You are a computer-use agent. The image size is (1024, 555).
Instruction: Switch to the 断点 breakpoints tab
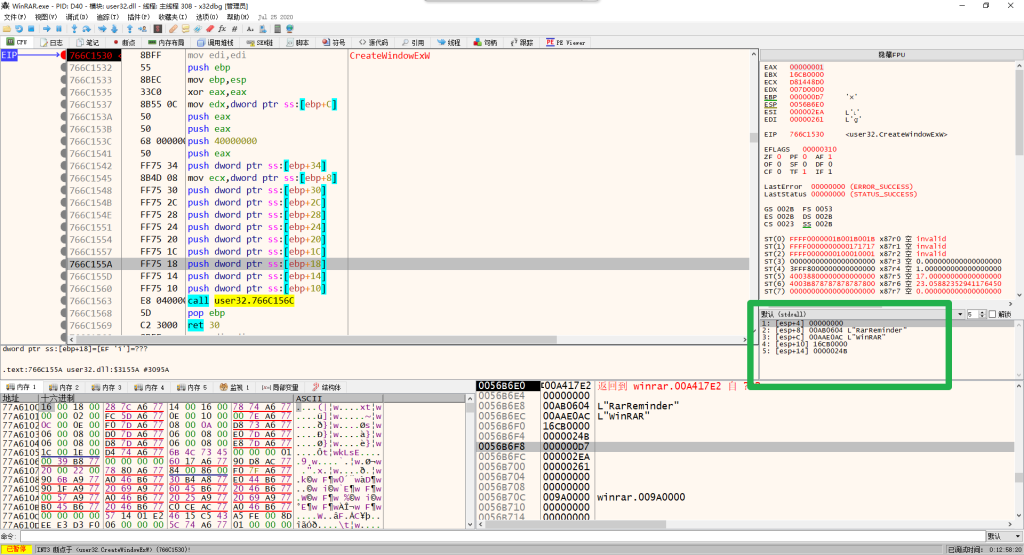(123, 43)
